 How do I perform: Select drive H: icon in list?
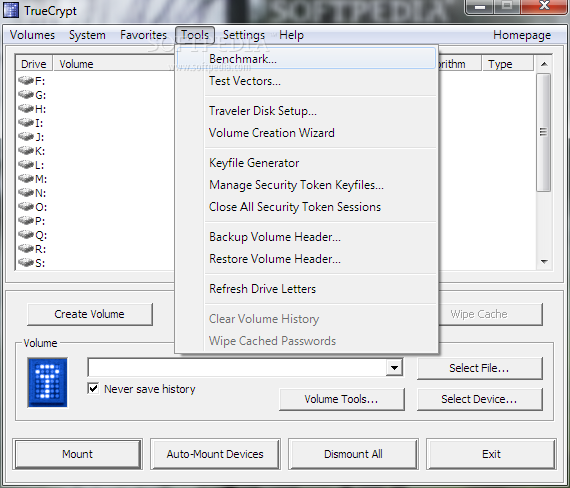point(25,108)
